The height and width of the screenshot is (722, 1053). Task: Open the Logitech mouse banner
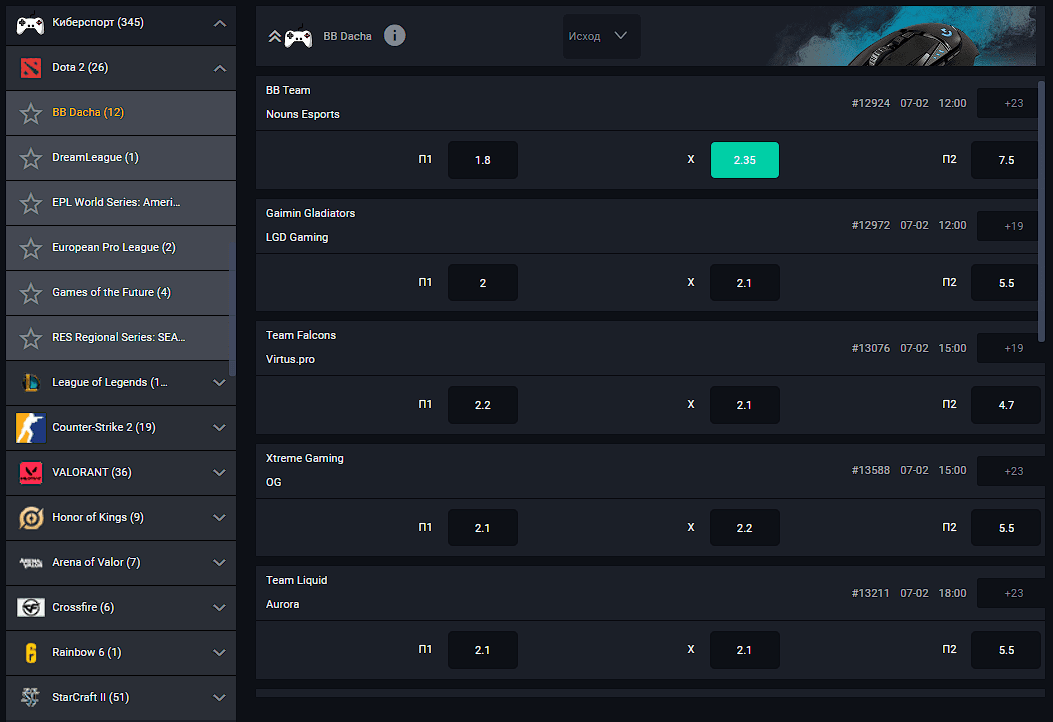(x=903, y=36)
